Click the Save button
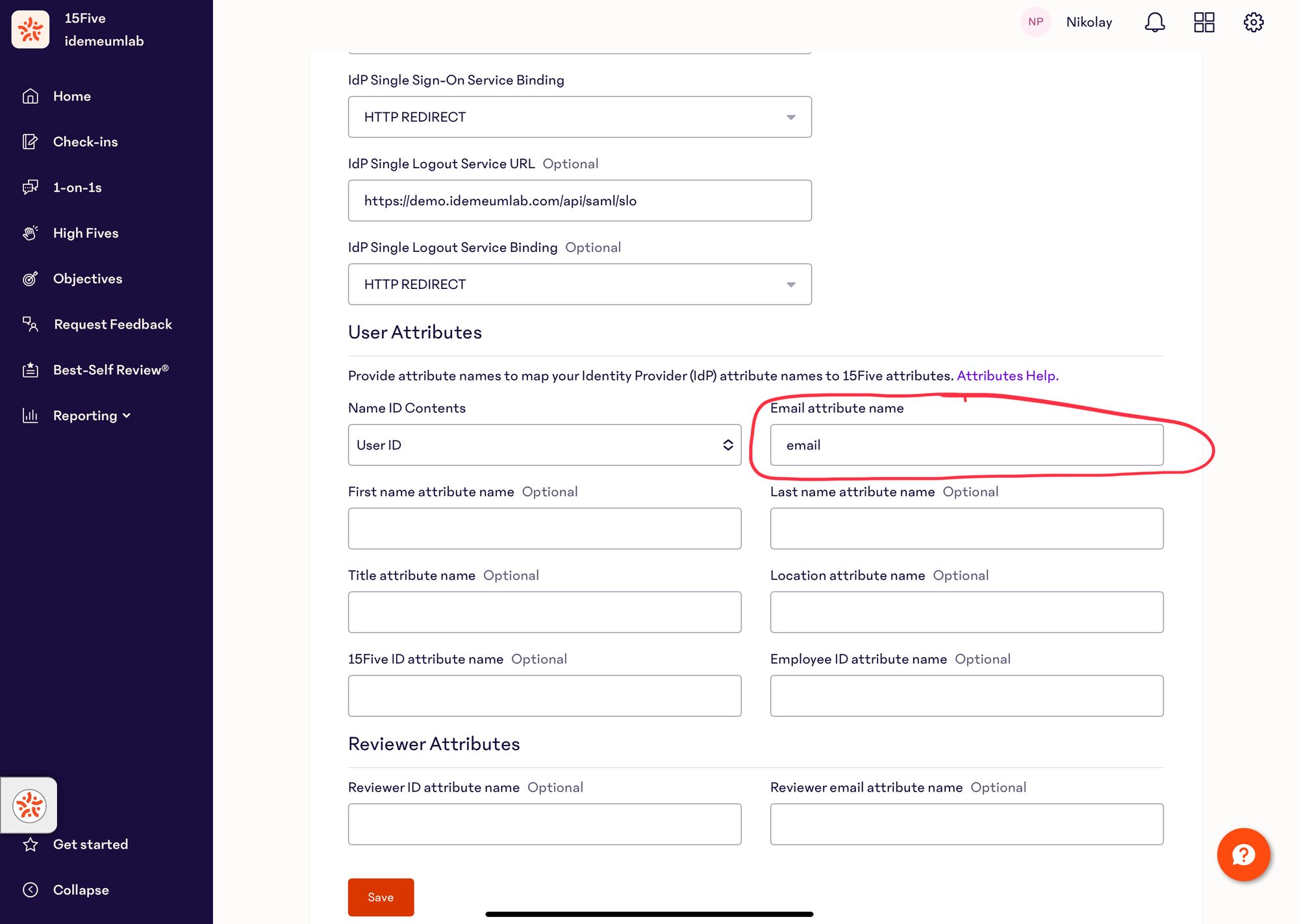The height and width of the screenshot is (924, 1299). 381,897
